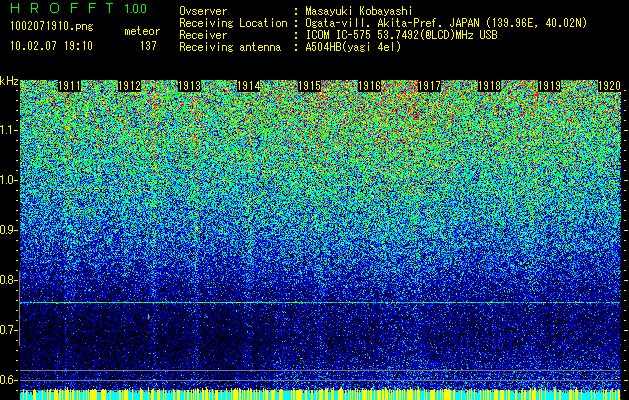
Task: Click the 1919 time marker
Action: click(549, 86)
